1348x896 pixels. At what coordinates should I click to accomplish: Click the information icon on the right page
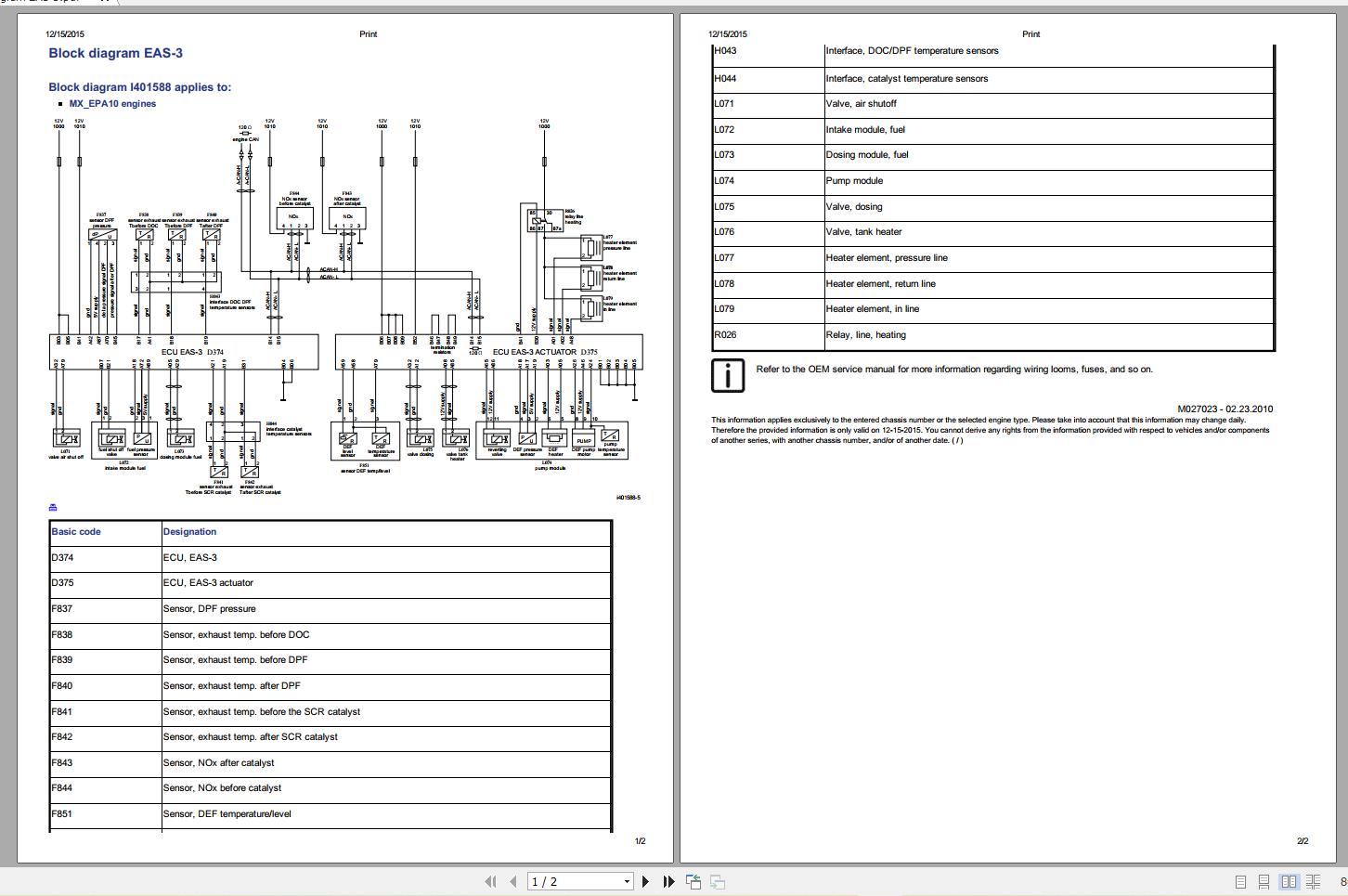(728, 376)
